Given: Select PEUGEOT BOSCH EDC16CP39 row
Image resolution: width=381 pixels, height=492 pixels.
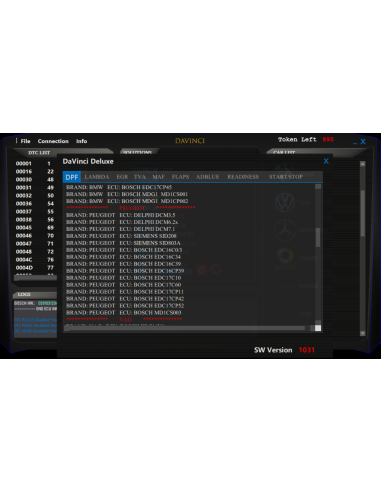Looking at the screenshot, I should pos(125,271).
